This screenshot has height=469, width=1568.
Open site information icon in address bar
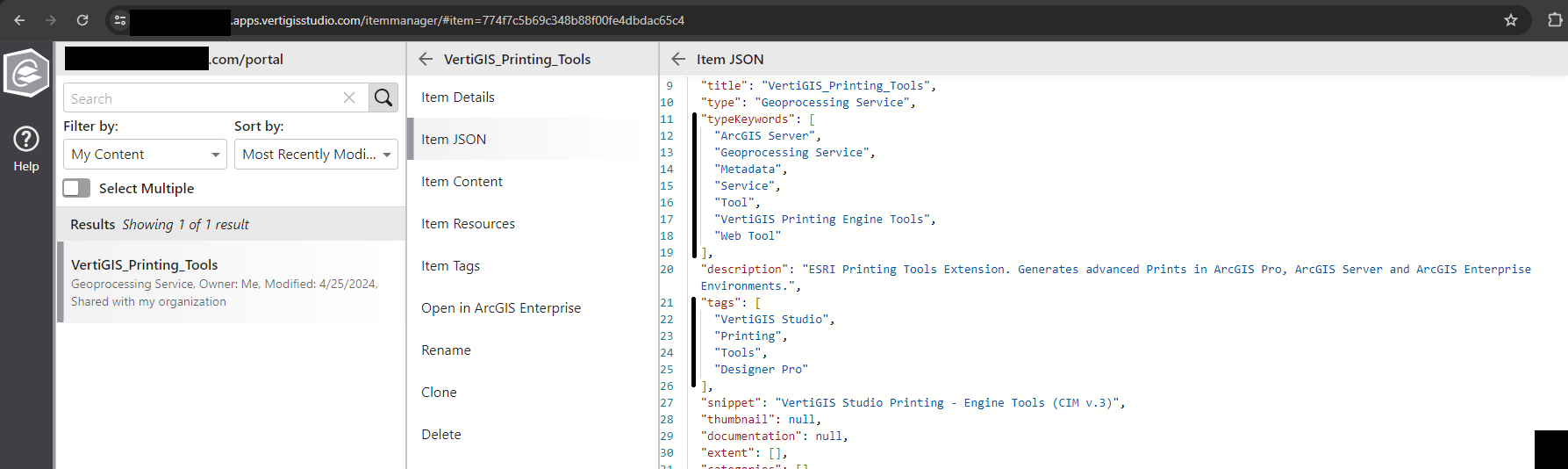point(120,20)
